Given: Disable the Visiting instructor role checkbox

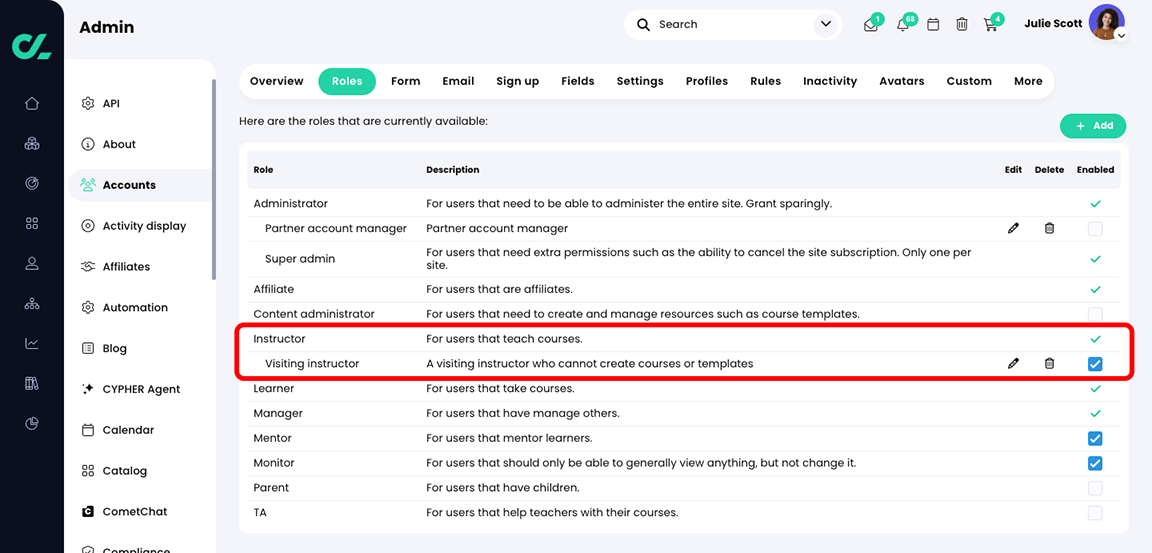Looking at the screenshot, I should coord(1095,364).
